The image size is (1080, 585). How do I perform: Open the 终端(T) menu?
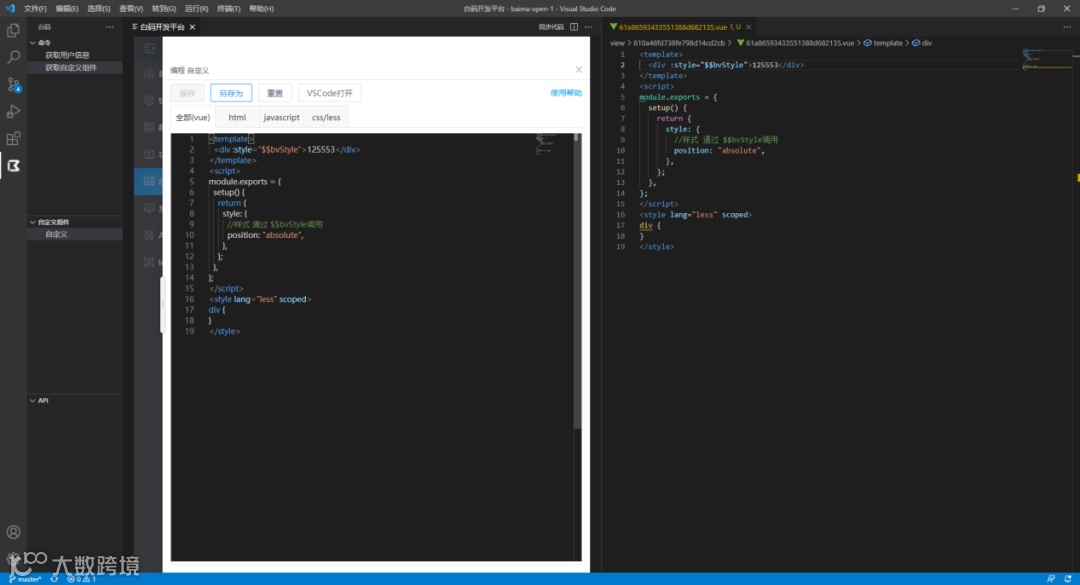pyautogui.click(x=229, y=8)
